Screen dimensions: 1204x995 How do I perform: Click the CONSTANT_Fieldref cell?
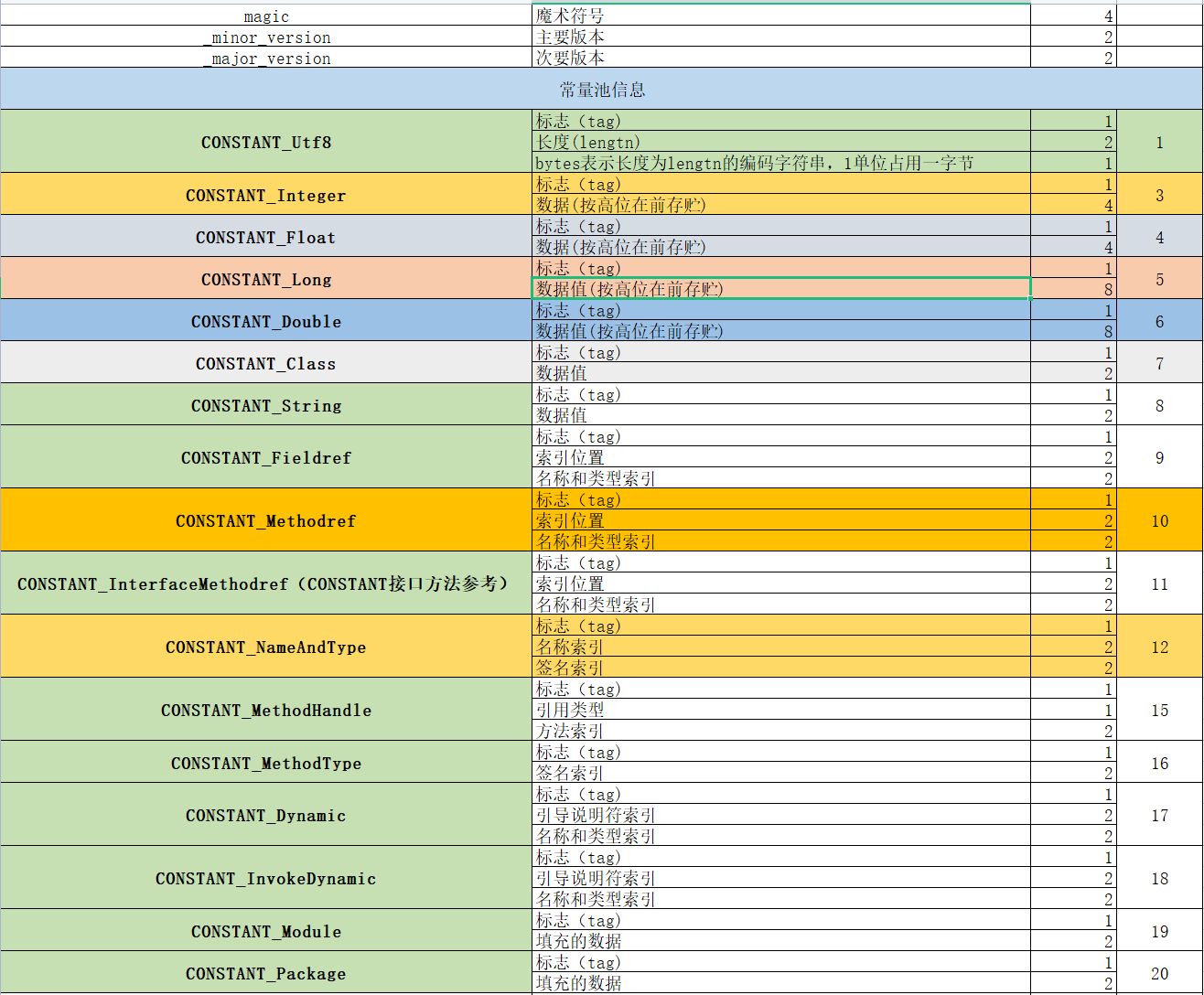pyautogui.click(x=266, y=457)
